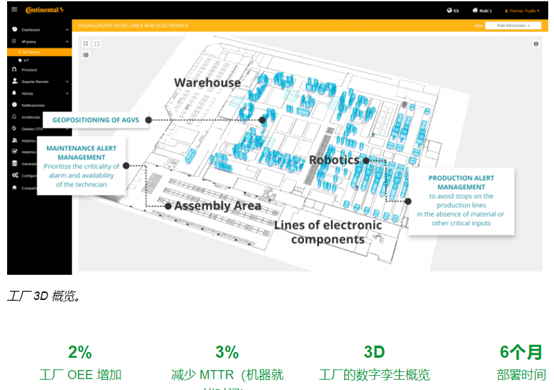Click the Rubí 1 plant link
Viewport: 554px width, 390px height.
(485, 11)
